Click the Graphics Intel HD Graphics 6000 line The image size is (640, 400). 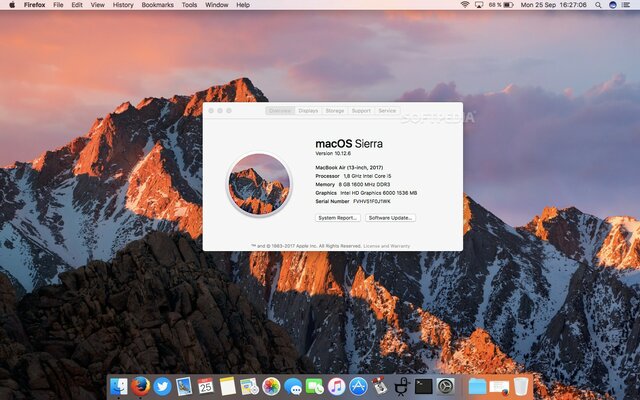click(x=366, y=193)
